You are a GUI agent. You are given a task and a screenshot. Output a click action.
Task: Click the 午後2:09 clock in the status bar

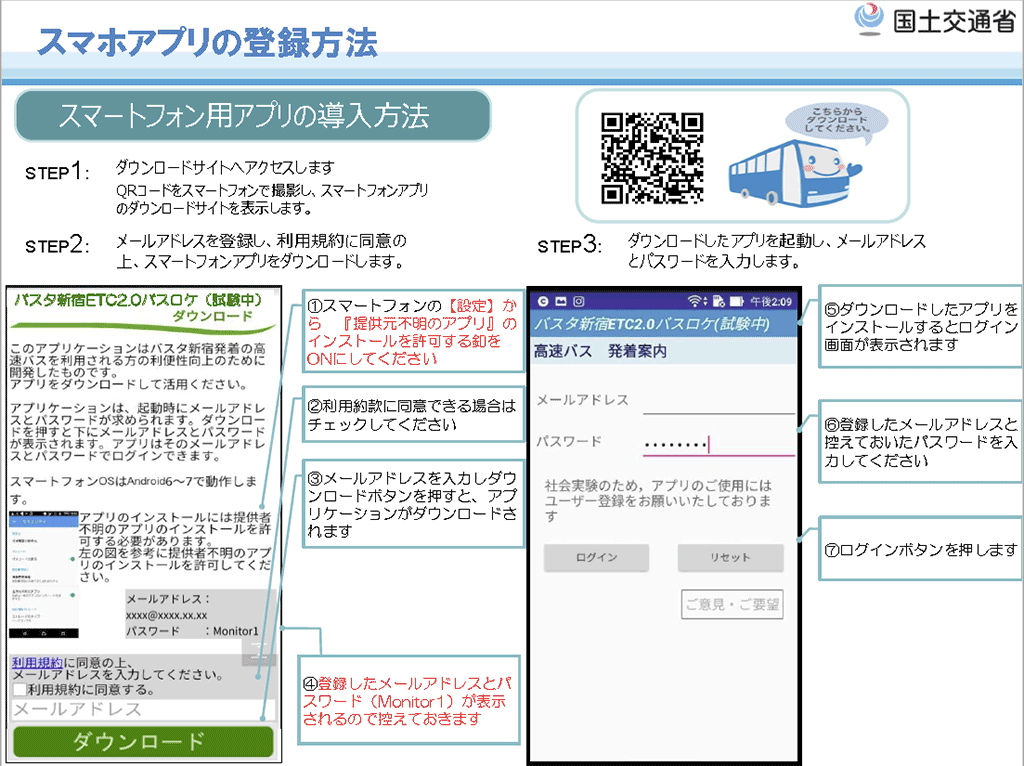771,302
